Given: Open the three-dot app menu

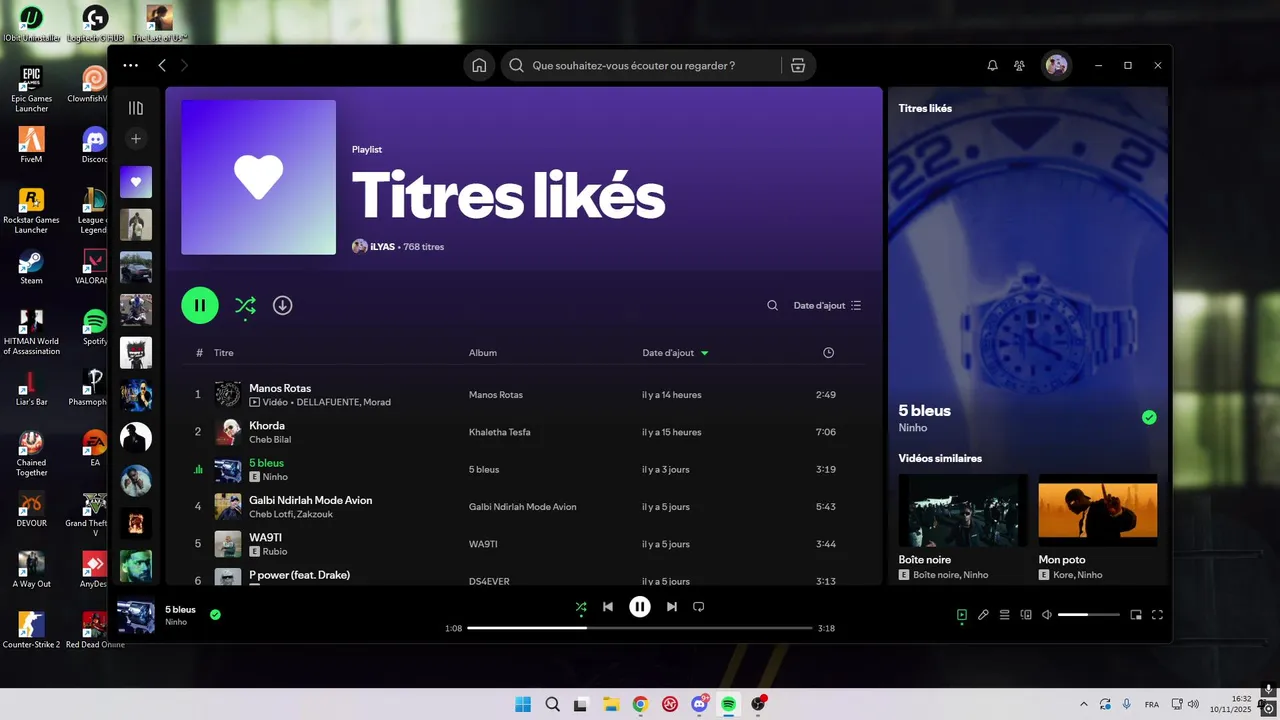Looking at the screenshot, I should (131, 66).
